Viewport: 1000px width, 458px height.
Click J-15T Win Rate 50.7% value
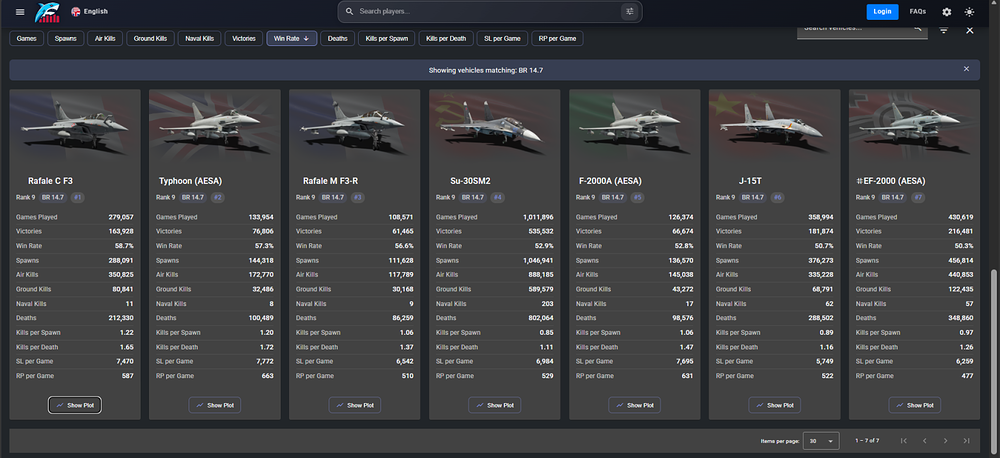[823, 246]
